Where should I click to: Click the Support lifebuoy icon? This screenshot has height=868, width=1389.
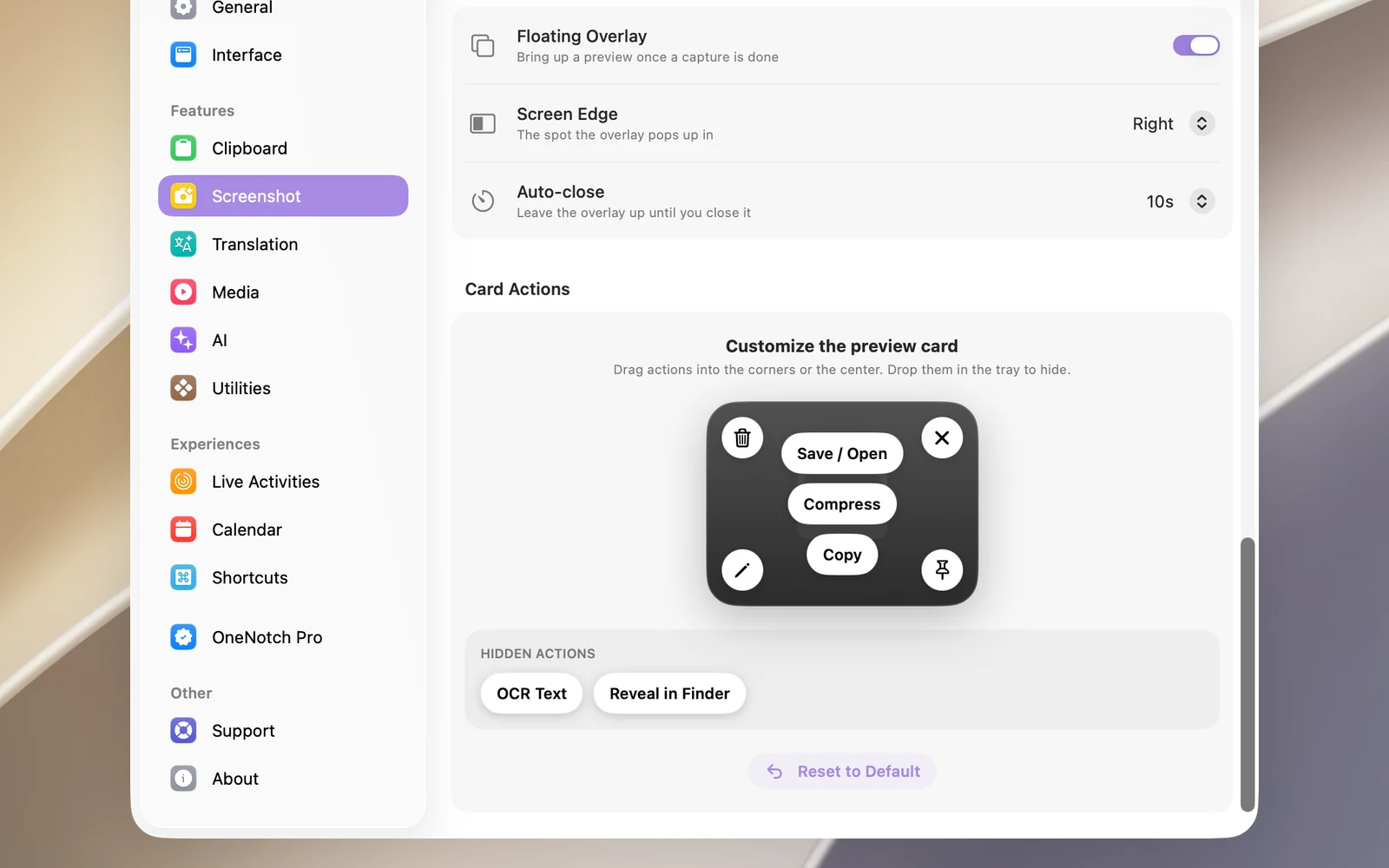coord(183,731)
